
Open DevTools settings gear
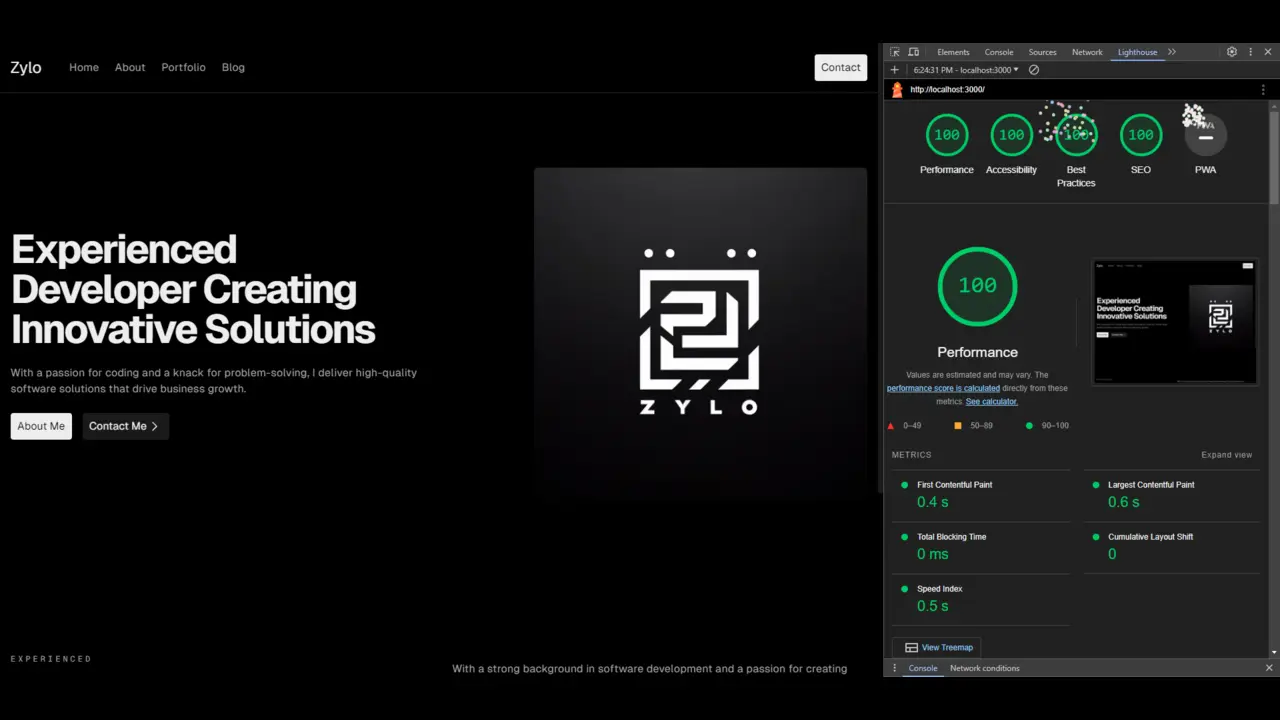click(x=1232, y=52)
